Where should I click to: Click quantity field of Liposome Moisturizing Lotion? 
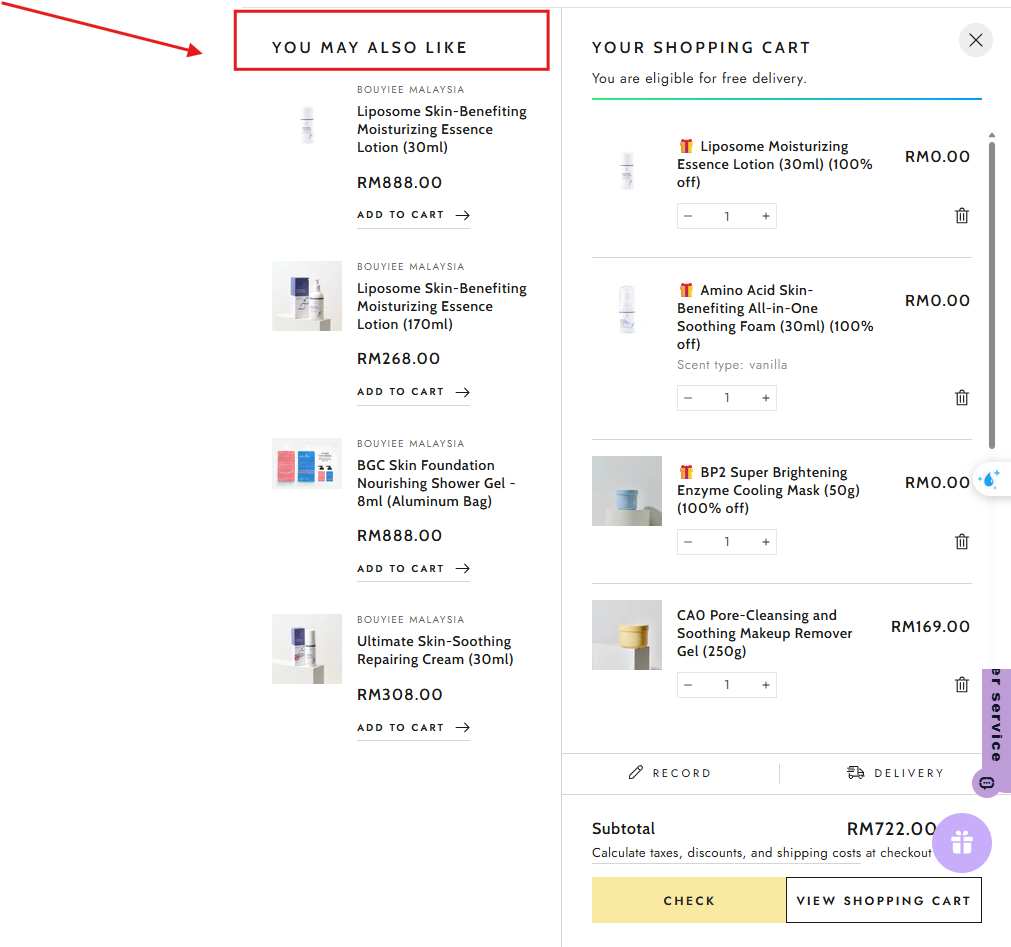pyautogui.click(x=727, y=216)
